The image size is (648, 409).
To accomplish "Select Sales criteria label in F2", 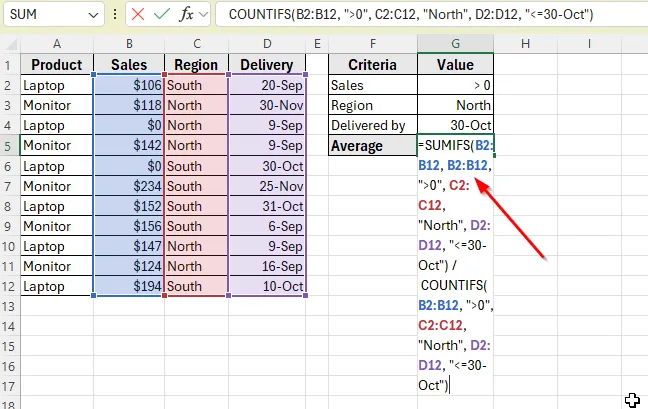I will (373, 85).
